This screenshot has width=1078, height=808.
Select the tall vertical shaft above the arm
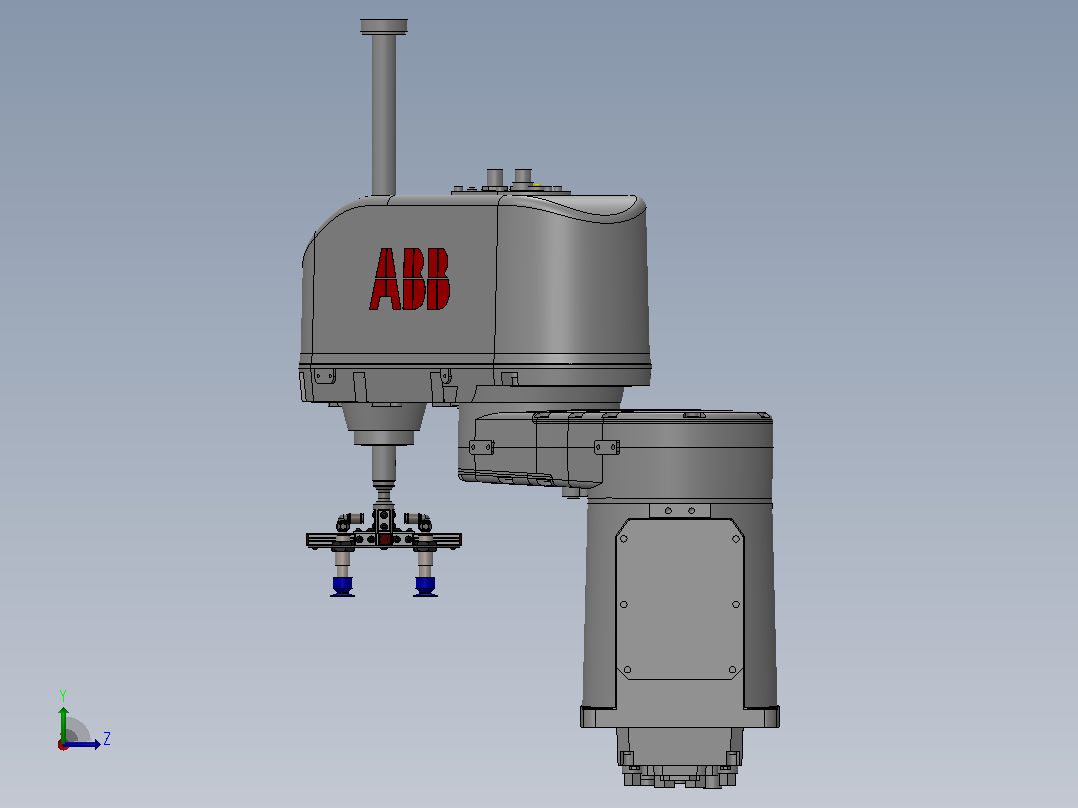click(x=384, y=114)
